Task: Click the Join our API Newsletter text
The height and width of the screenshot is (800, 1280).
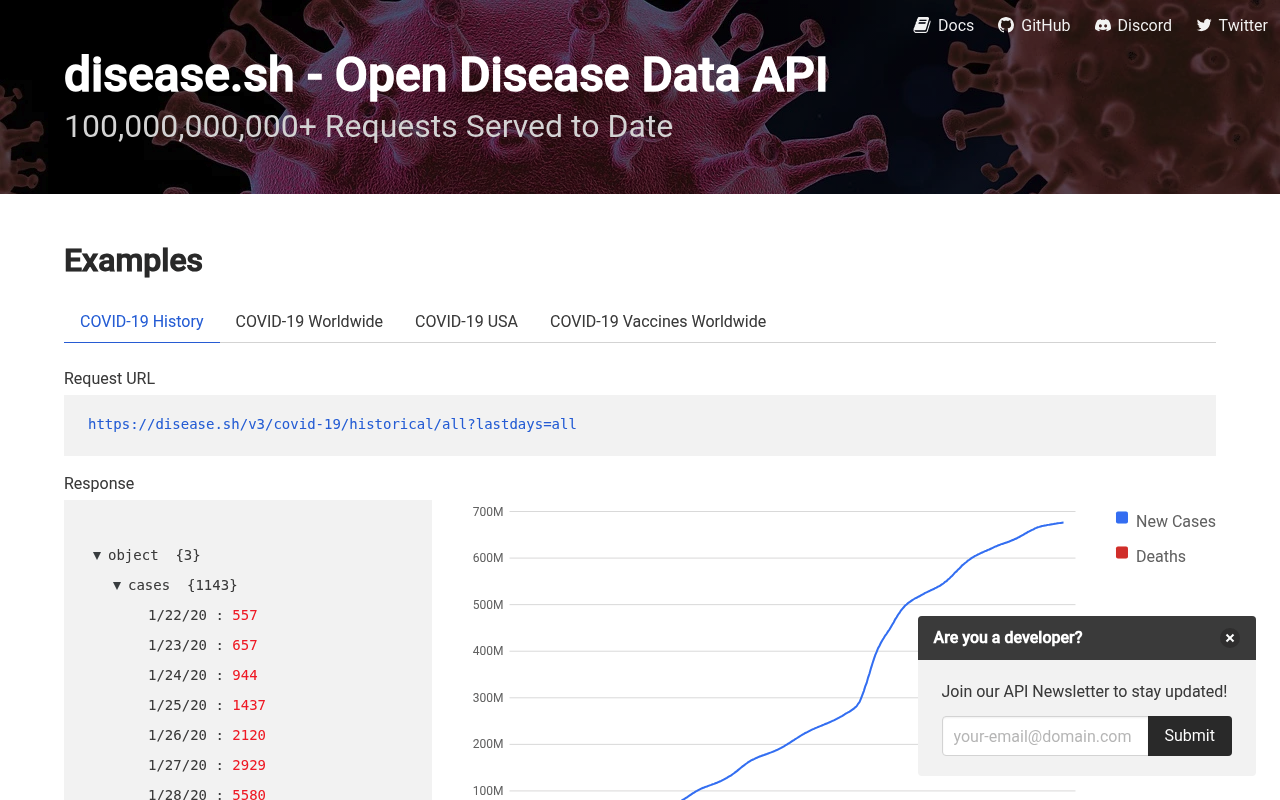Action: tap(1084, 691)
